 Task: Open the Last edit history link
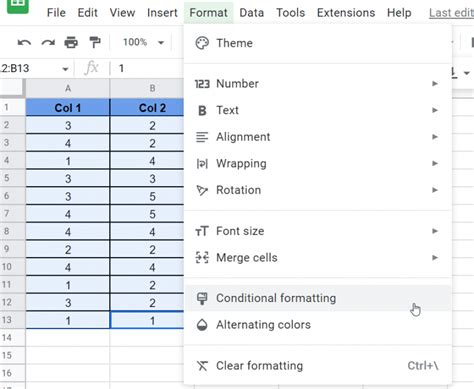[451, 13]
